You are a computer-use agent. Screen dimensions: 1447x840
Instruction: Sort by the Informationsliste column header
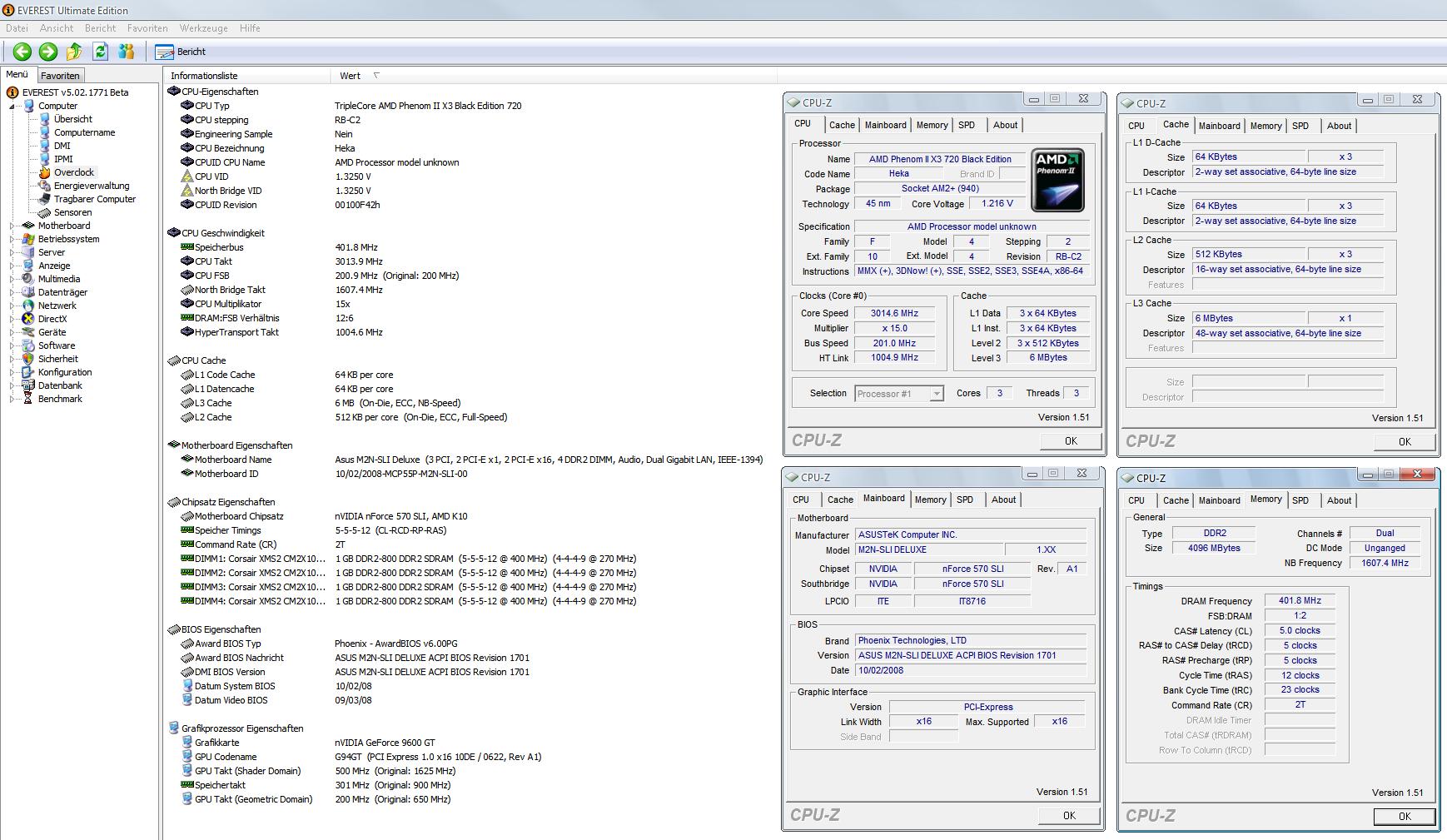point(247,76)
